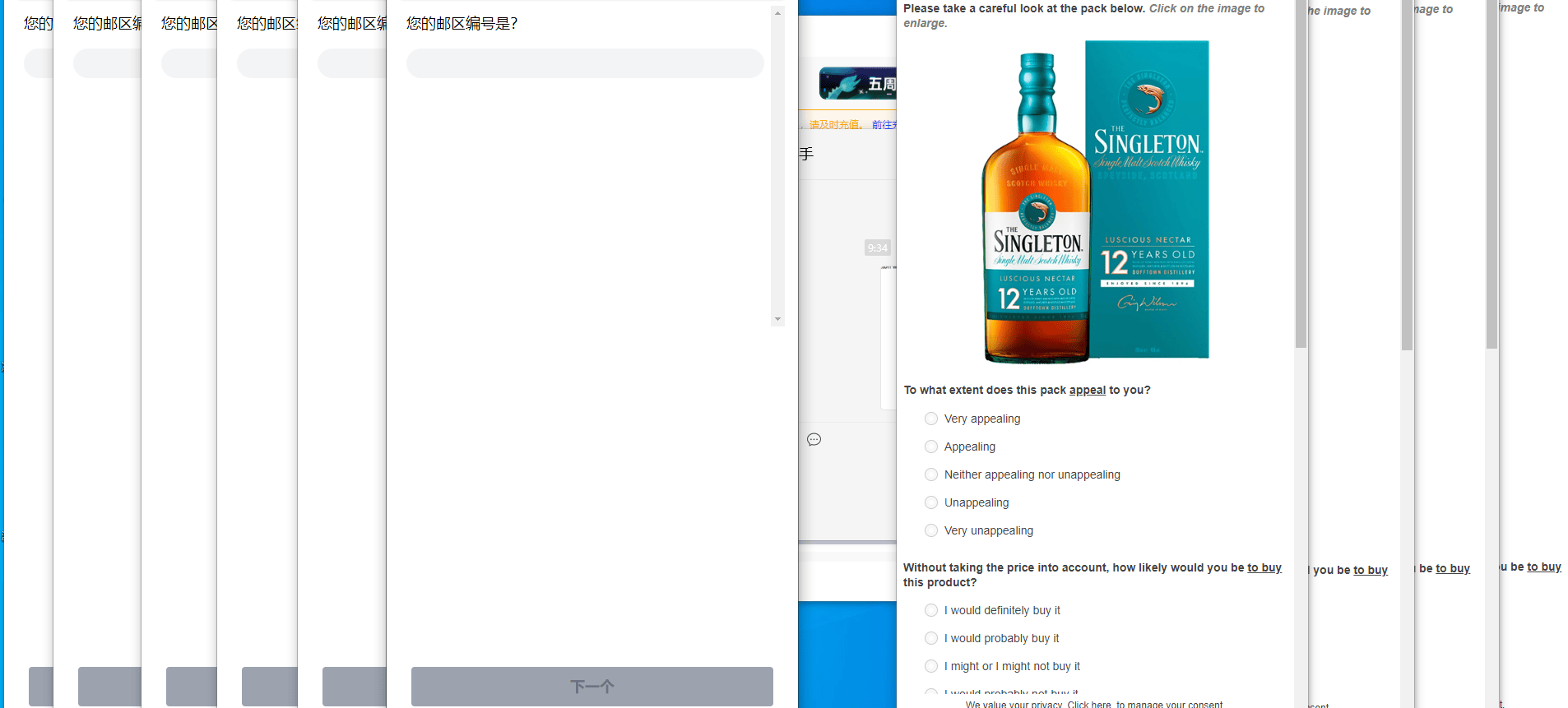The image size is (1568, 708).
Task: Click the scroll-down arrow in the postal code panel
Action: click(777, 319)
